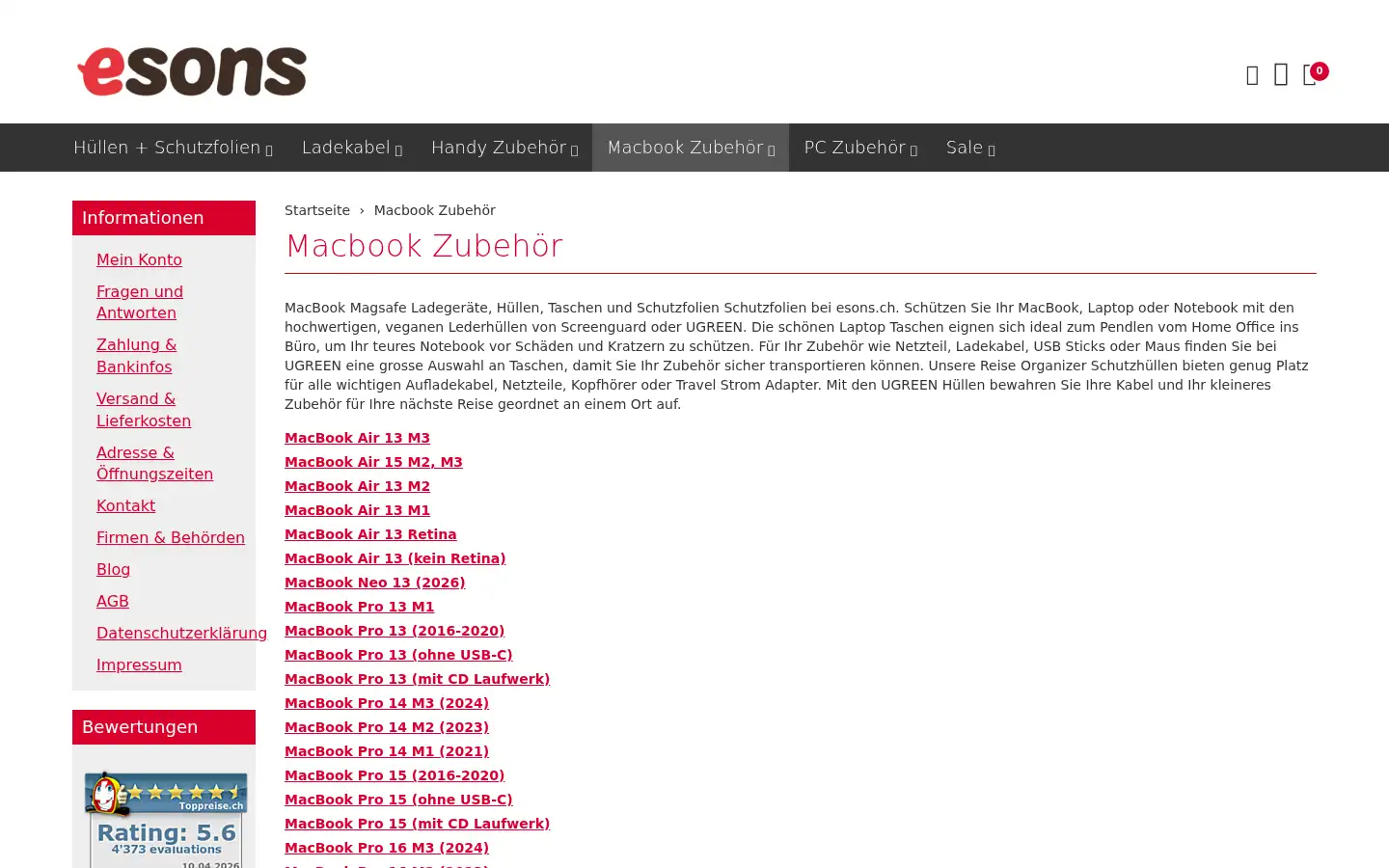Open MacBook Pro 14 M3 (2024) category
This screenshot has height=868, width=1389.
(x=387, y=703)
